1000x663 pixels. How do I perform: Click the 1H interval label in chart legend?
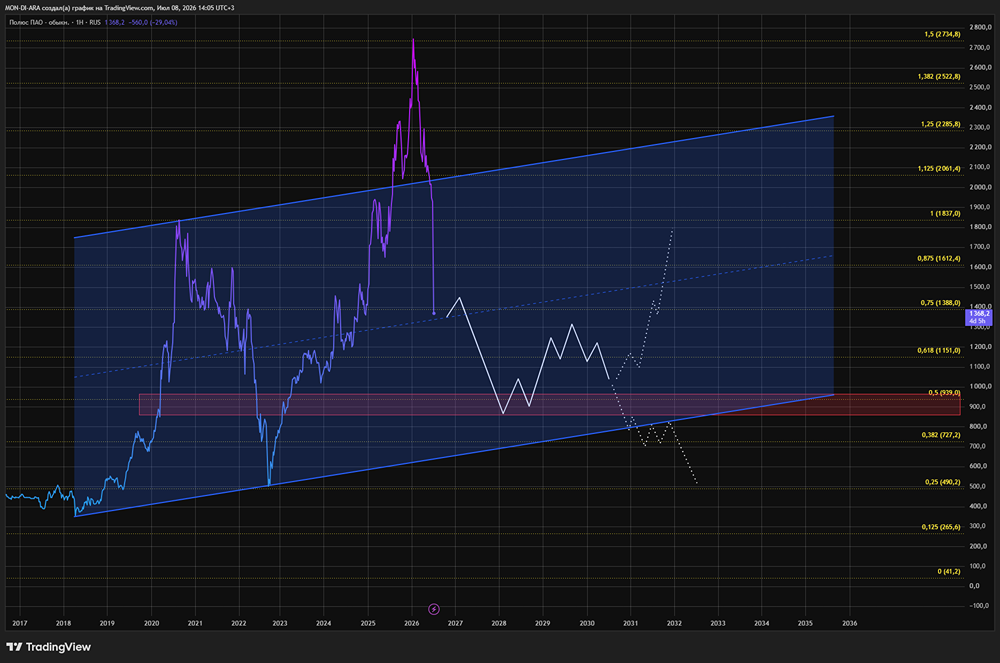coord(80,22)
